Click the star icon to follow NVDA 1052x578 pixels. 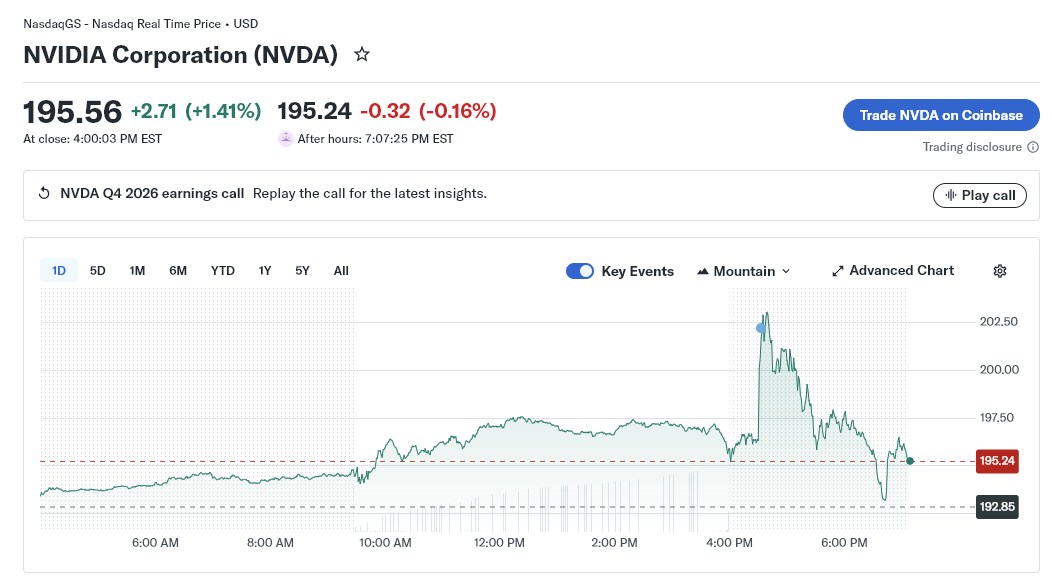pyautogui.click(x=362, y=55)
